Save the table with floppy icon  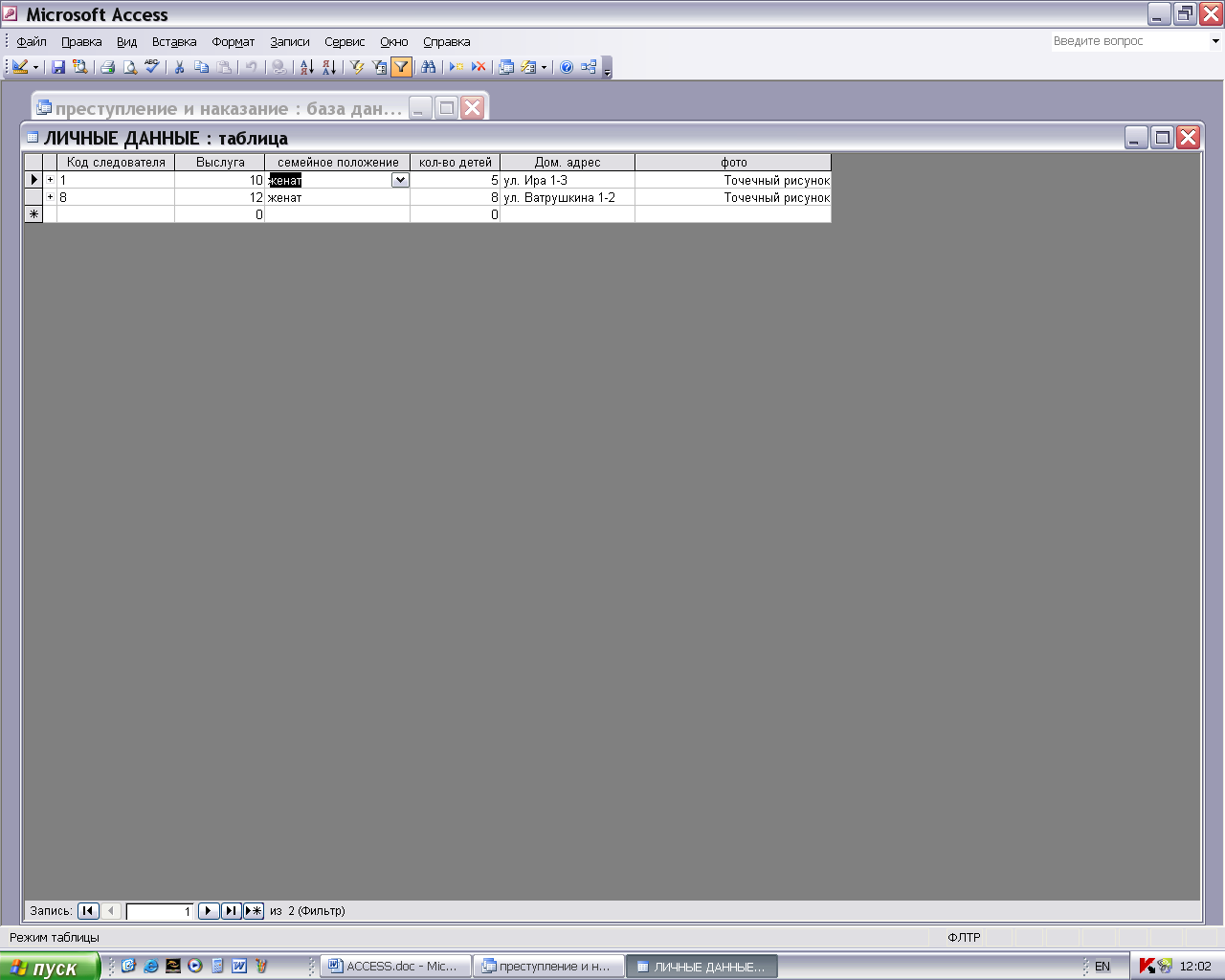58,67
